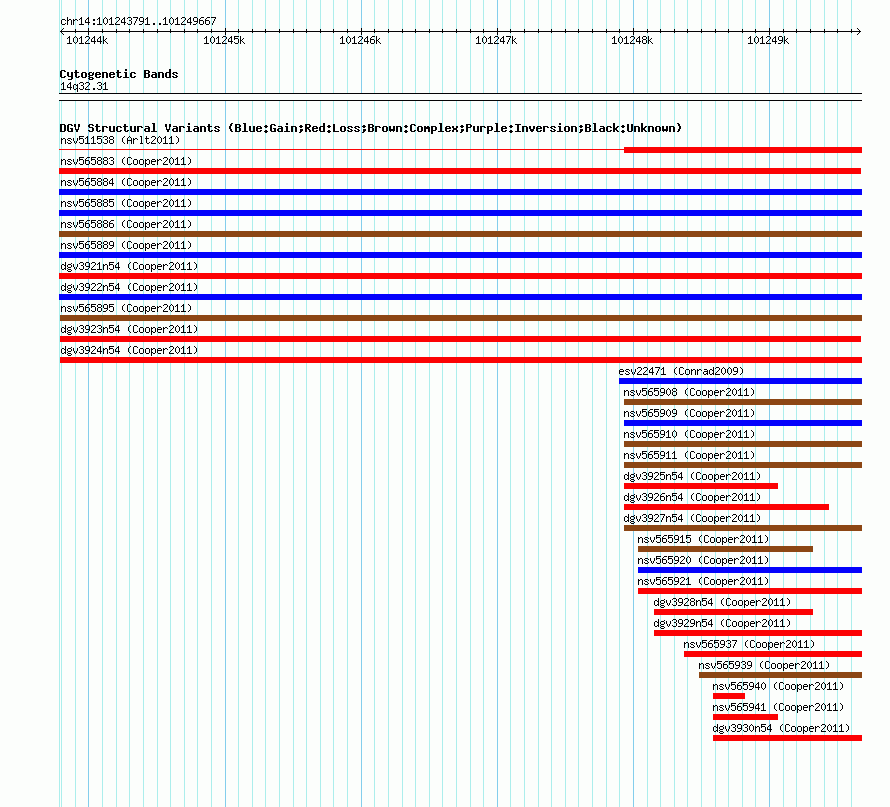
Task: Open the nsv565908 (Cooper2011) label
Action: tap(689, 392)
